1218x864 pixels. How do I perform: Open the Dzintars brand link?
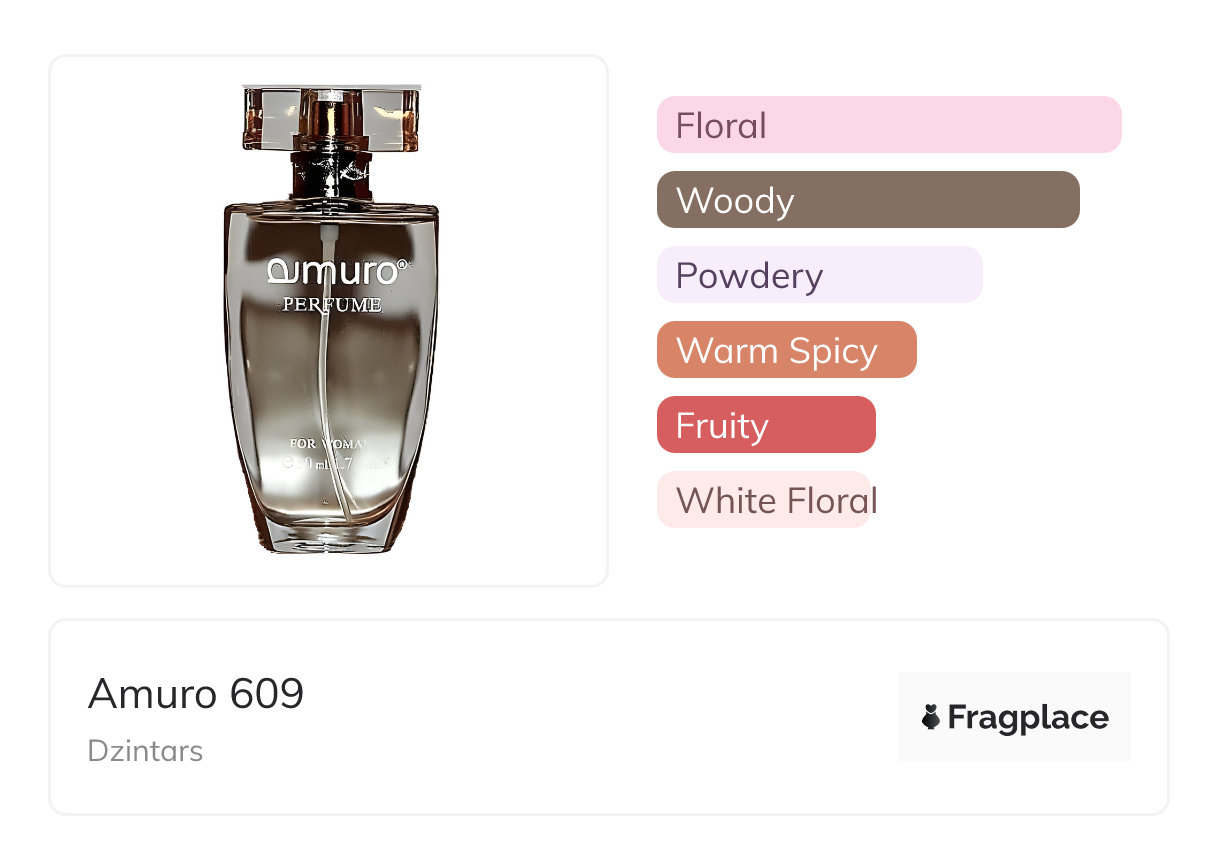[x=145, y=750]
